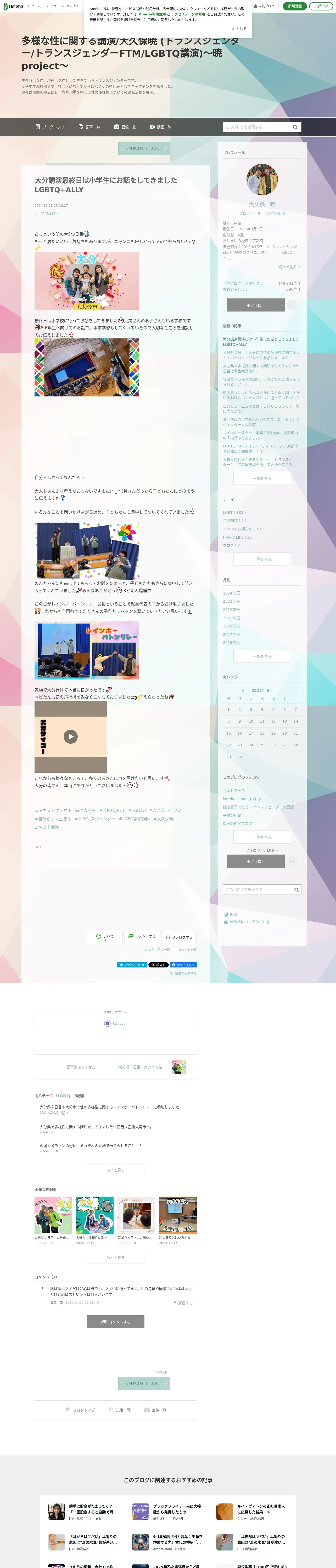Open 記事一覧 in the navigation bar

(89, 127)
